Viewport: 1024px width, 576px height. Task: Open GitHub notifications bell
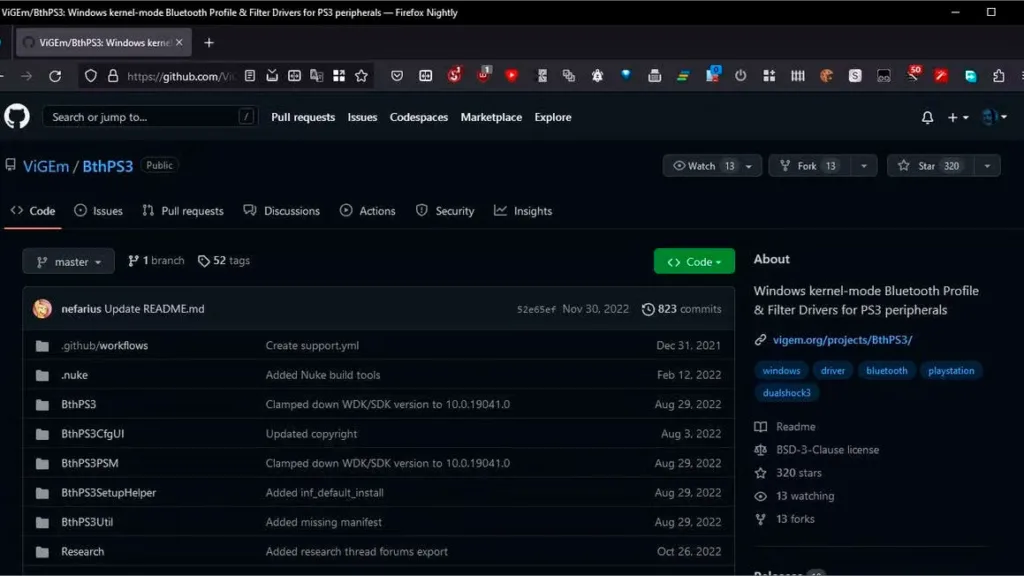(927, 118)
